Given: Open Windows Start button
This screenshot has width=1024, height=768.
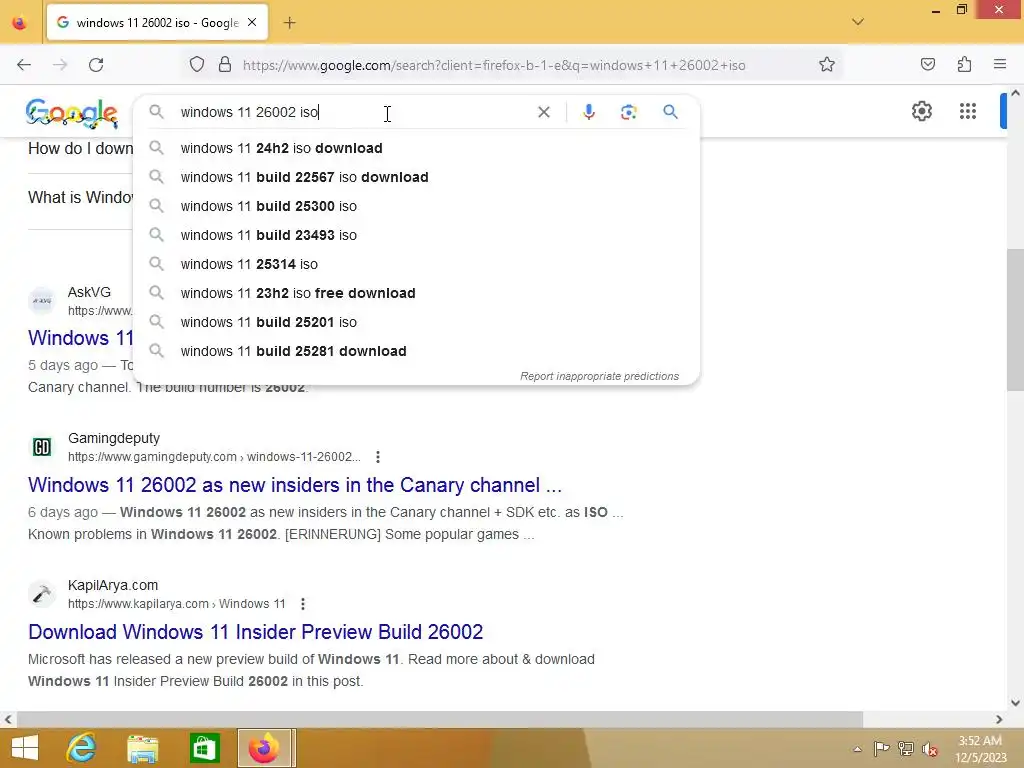Looking at the screenshot, I should (25, 748).
